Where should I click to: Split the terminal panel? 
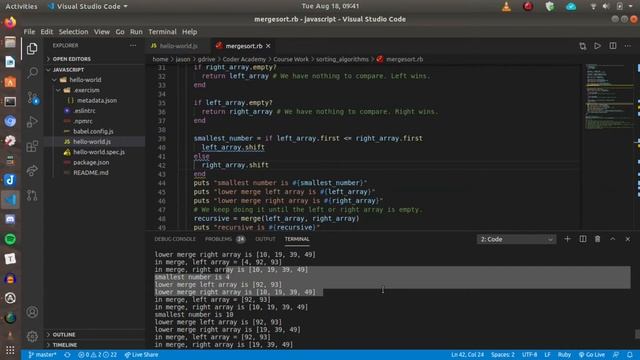583,239
